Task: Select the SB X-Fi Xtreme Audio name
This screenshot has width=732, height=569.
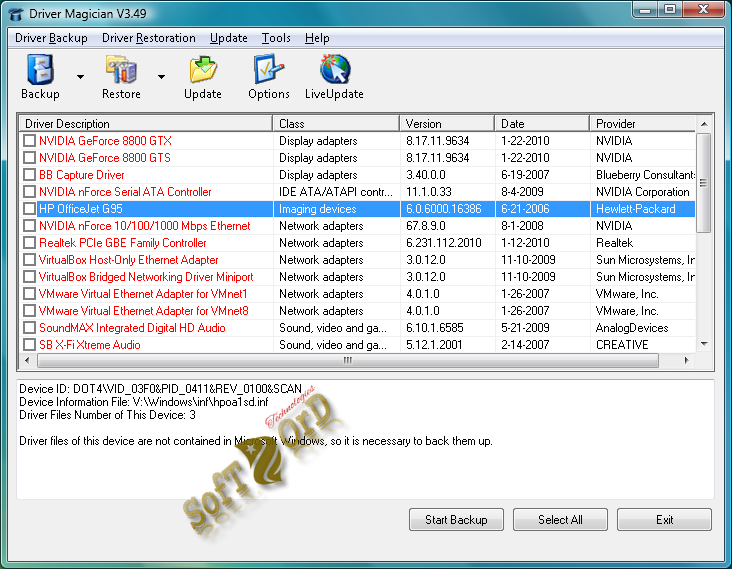Action: point(90,345)
